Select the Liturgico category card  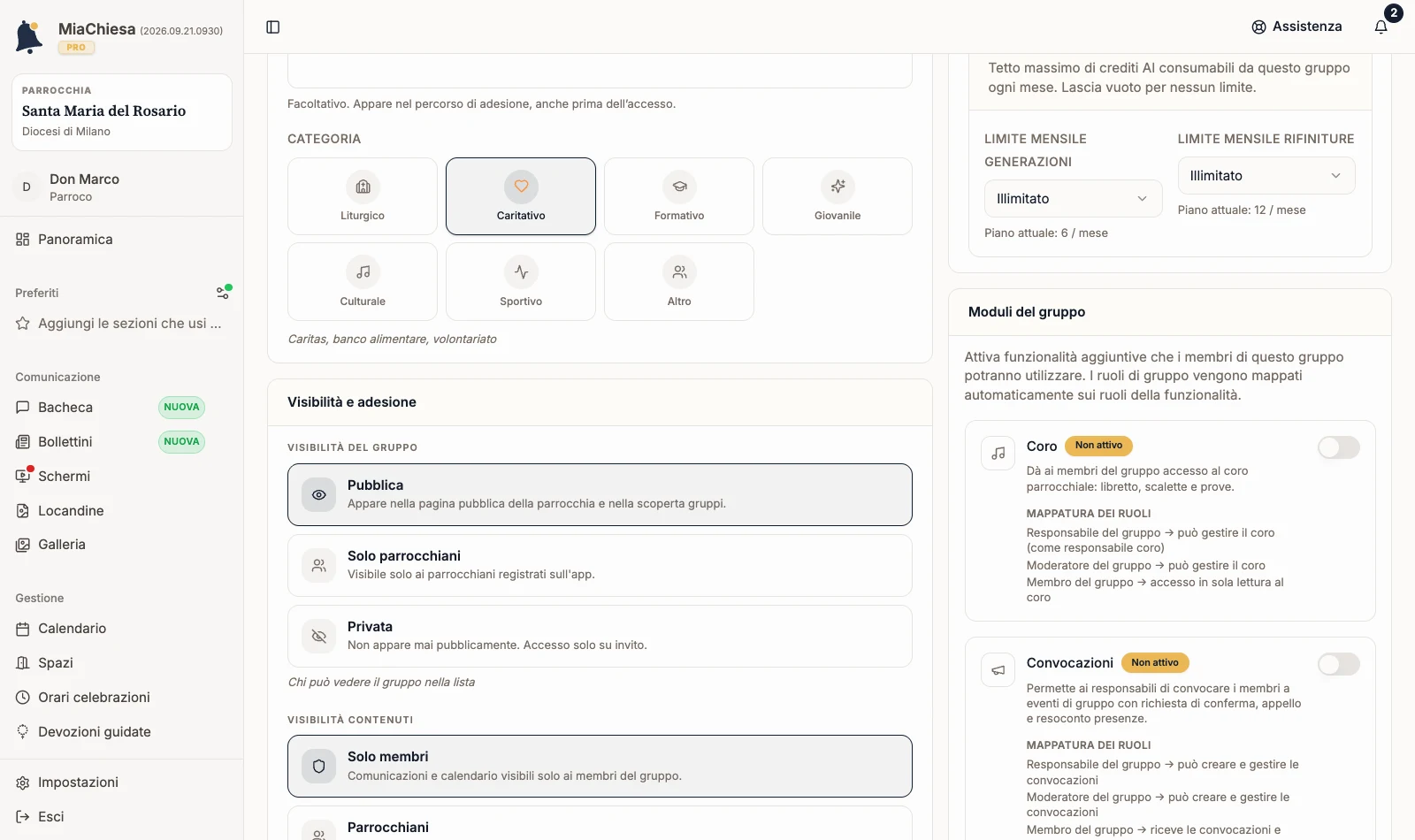(x=363, y=196)
